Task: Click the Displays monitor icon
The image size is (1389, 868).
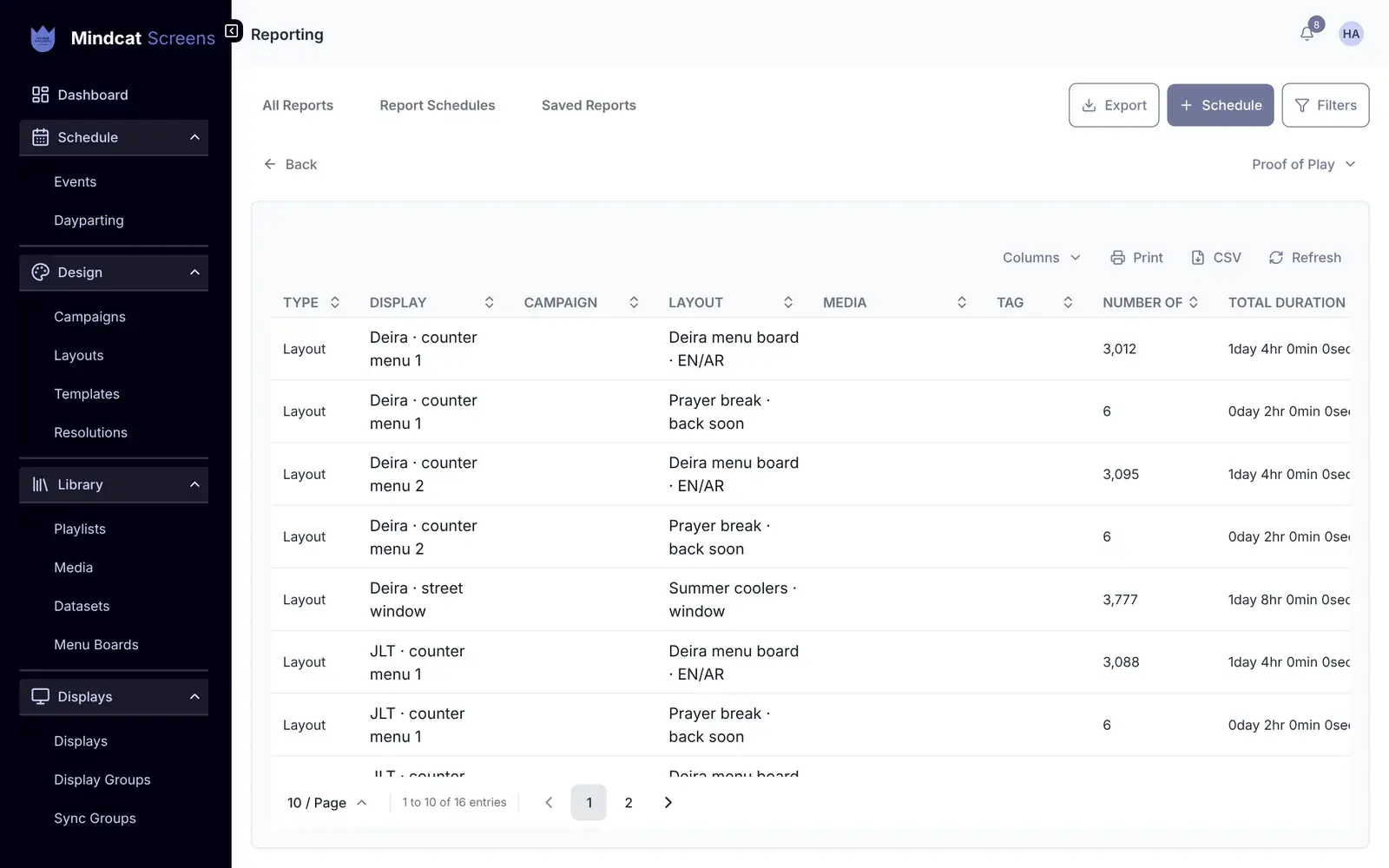Action: click(x=40, y=696)
